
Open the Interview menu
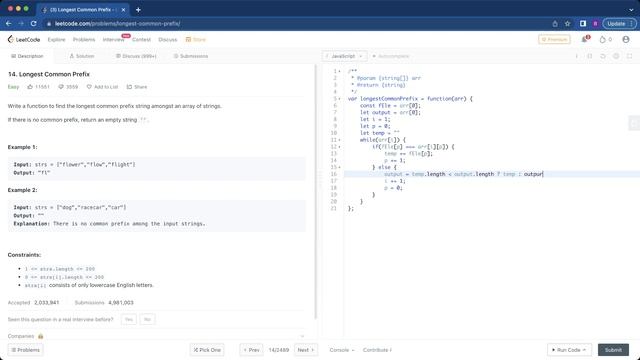tap(113, 40)
